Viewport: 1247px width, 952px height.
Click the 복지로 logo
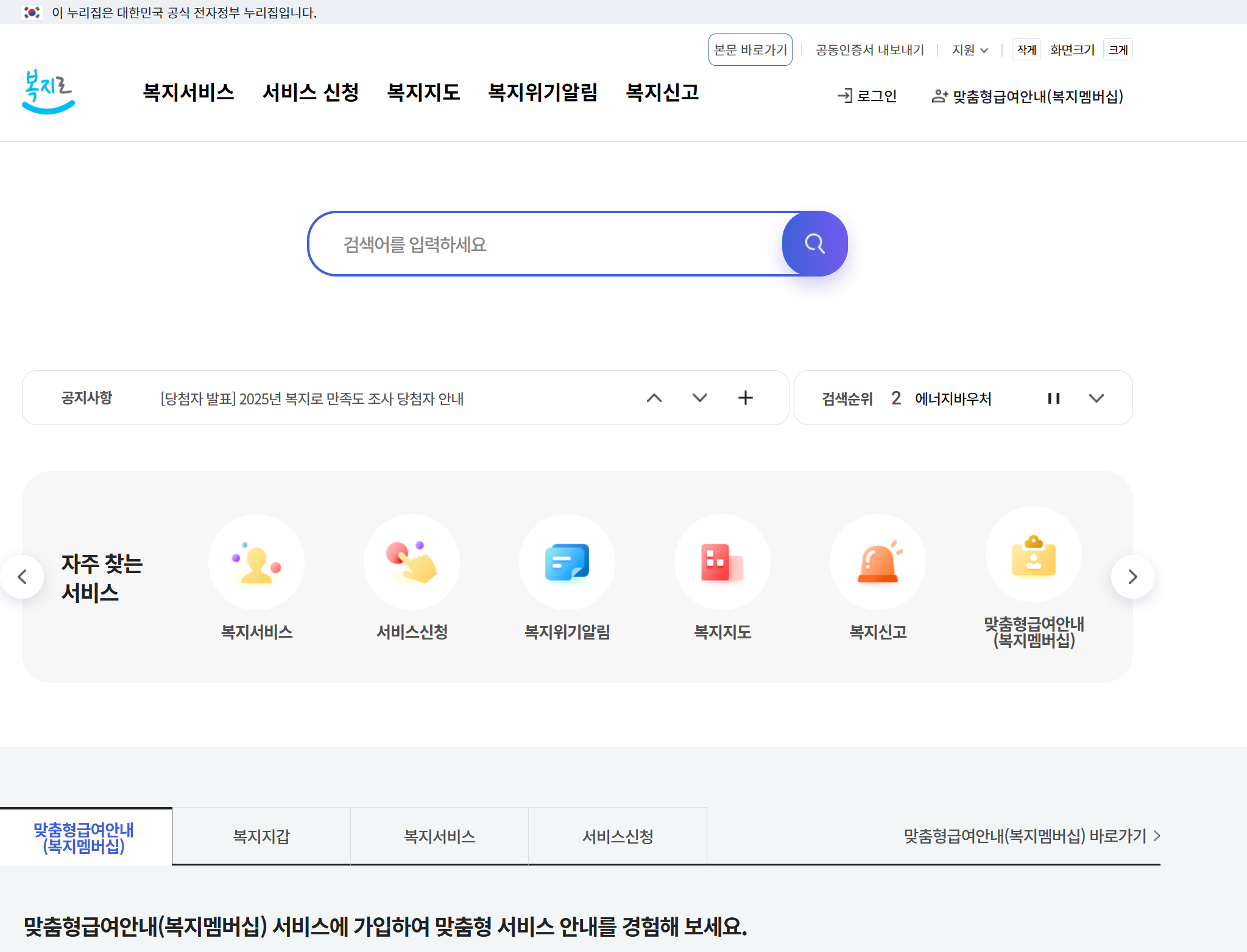tap(48, 91)
